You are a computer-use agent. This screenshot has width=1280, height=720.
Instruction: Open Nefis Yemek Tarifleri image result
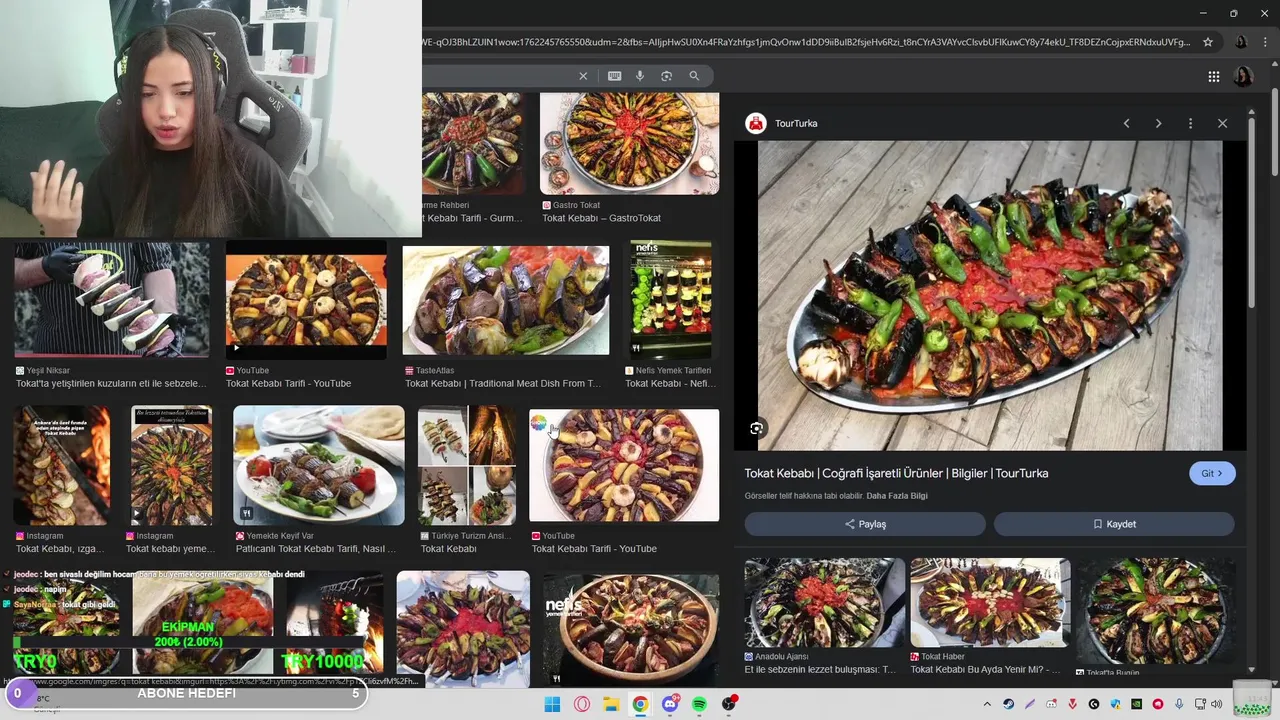point(671,299)
